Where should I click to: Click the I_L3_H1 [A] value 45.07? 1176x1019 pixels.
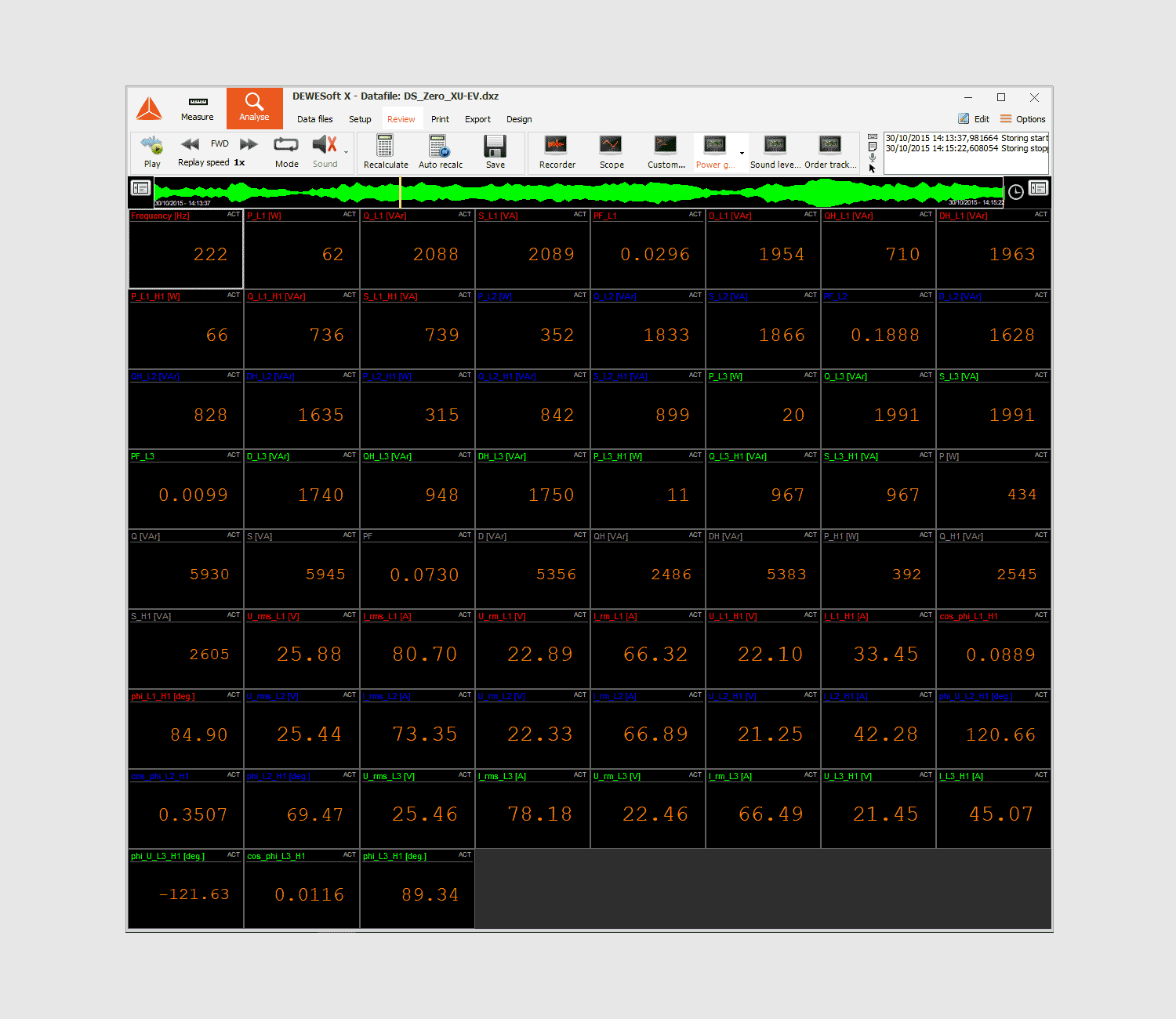[x=1000, y=814]
